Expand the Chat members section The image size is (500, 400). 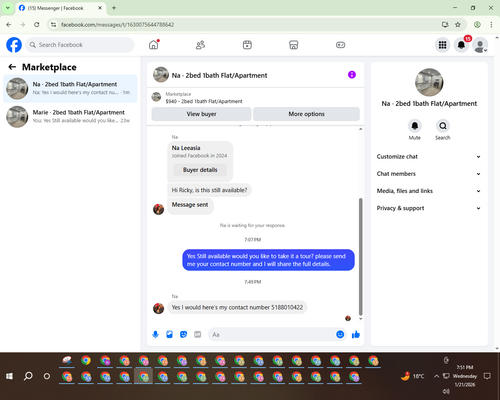pos(429,174)
